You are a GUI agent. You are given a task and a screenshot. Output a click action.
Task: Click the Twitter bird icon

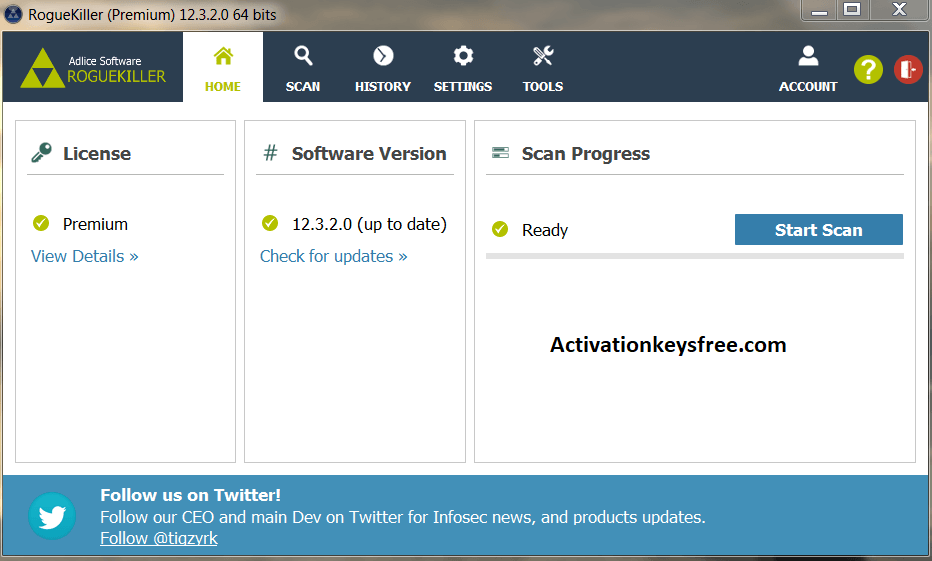click(52, 516)
